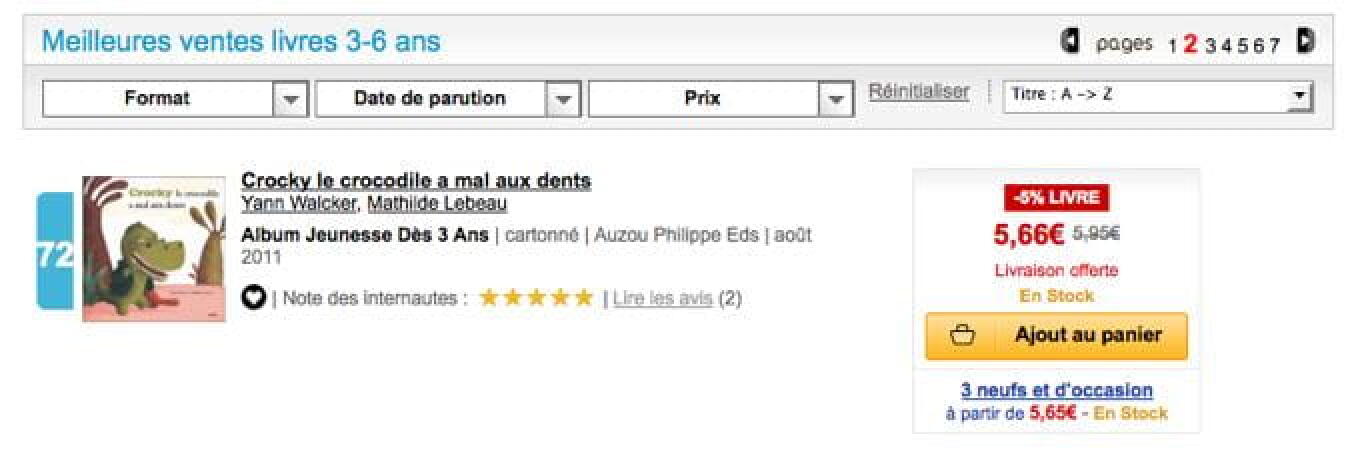1368x468 pixels.
Task: Go to page 1 of results
Action: (x=1172, y=45)
